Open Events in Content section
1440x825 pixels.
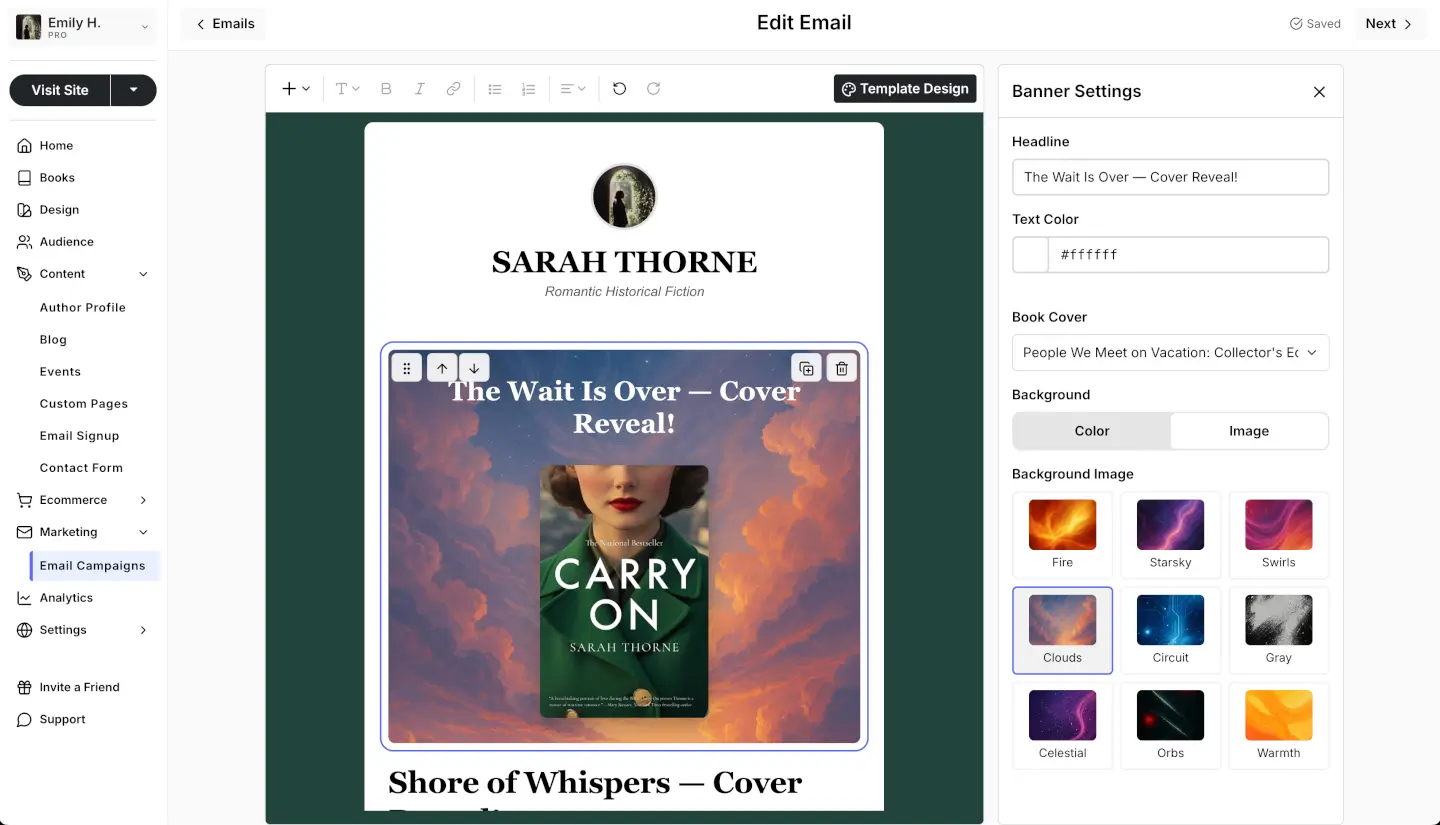[60, 372]
